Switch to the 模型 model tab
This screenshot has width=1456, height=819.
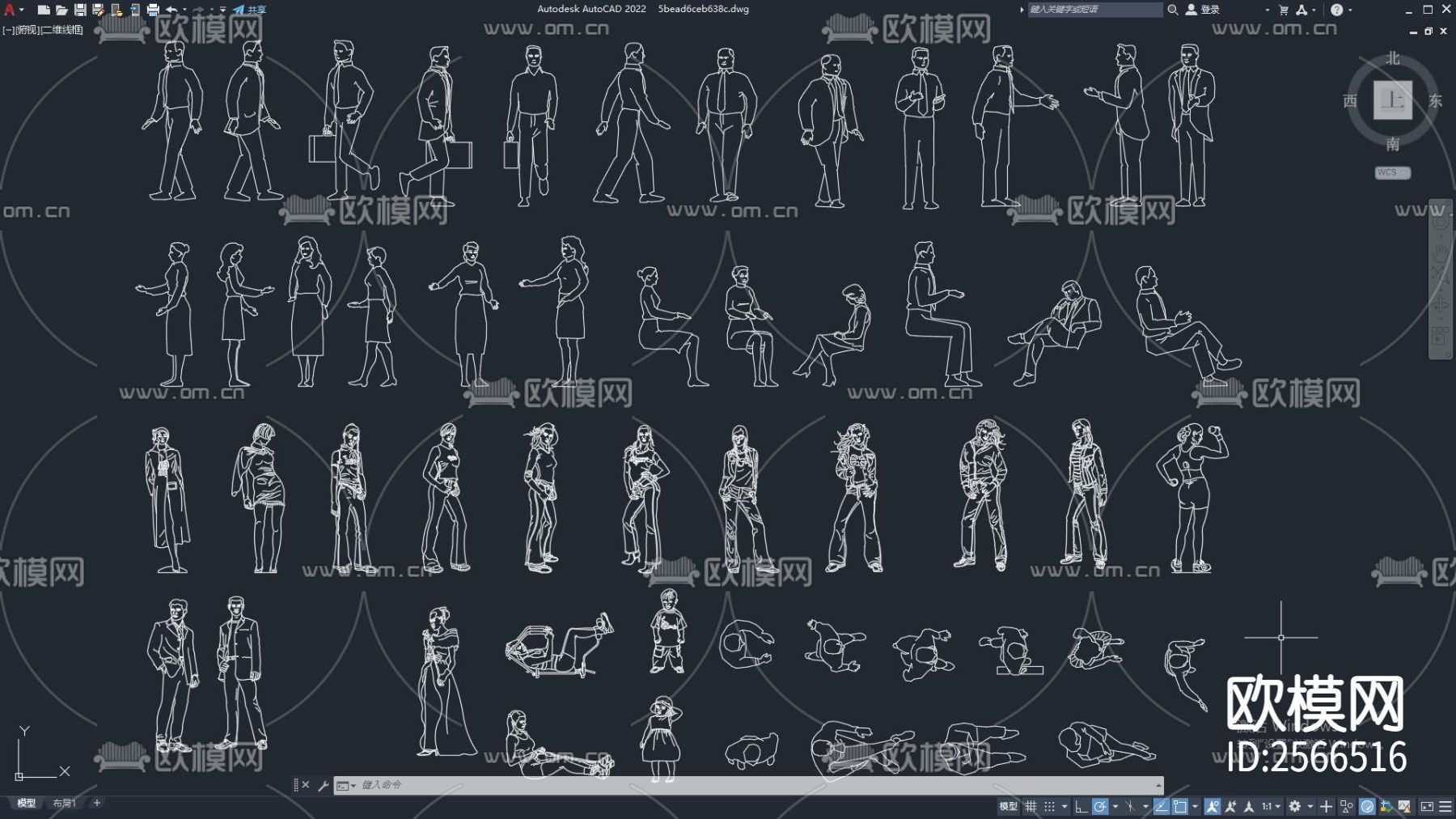27,803
